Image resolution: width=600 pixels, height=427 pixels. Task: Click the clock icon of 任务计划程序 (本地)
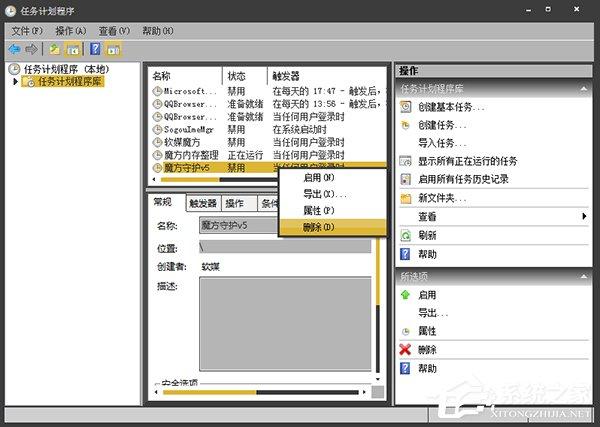pyautogui.click(x=14, y=69)
